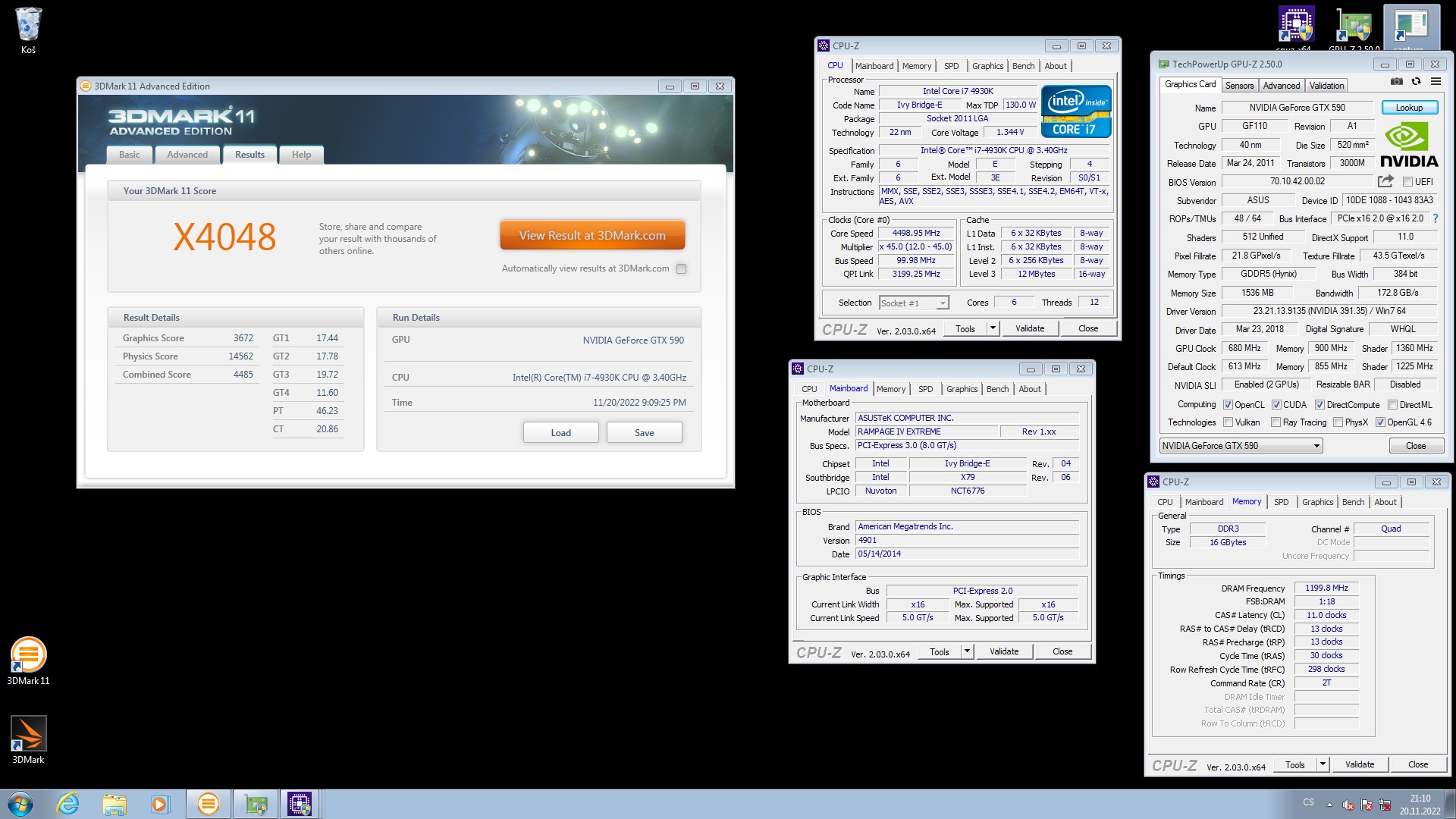Click the muted volume tray icon
This screenshot has height=819, width=1456.
point(1348,805)
